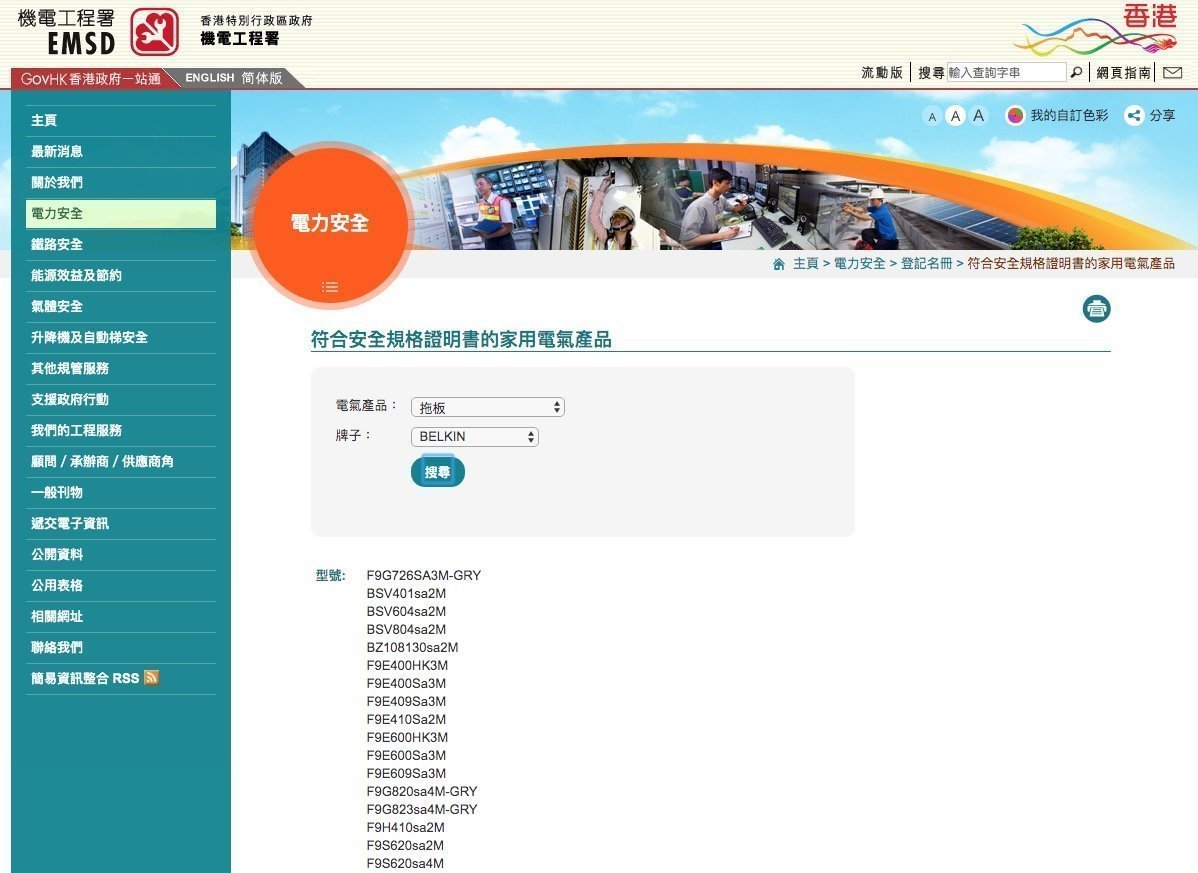The height and width of the screenshot is (873, 1198).
Task: Open 鐵路安全 in the sidebar menu
Action: (121, 244)
